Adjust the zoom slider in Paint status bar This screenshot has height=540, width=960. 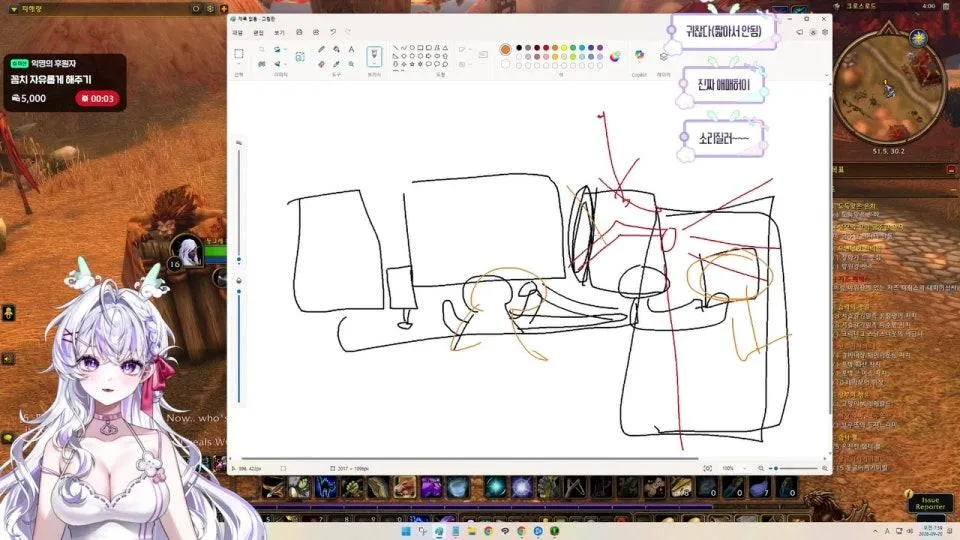point(794,468)
